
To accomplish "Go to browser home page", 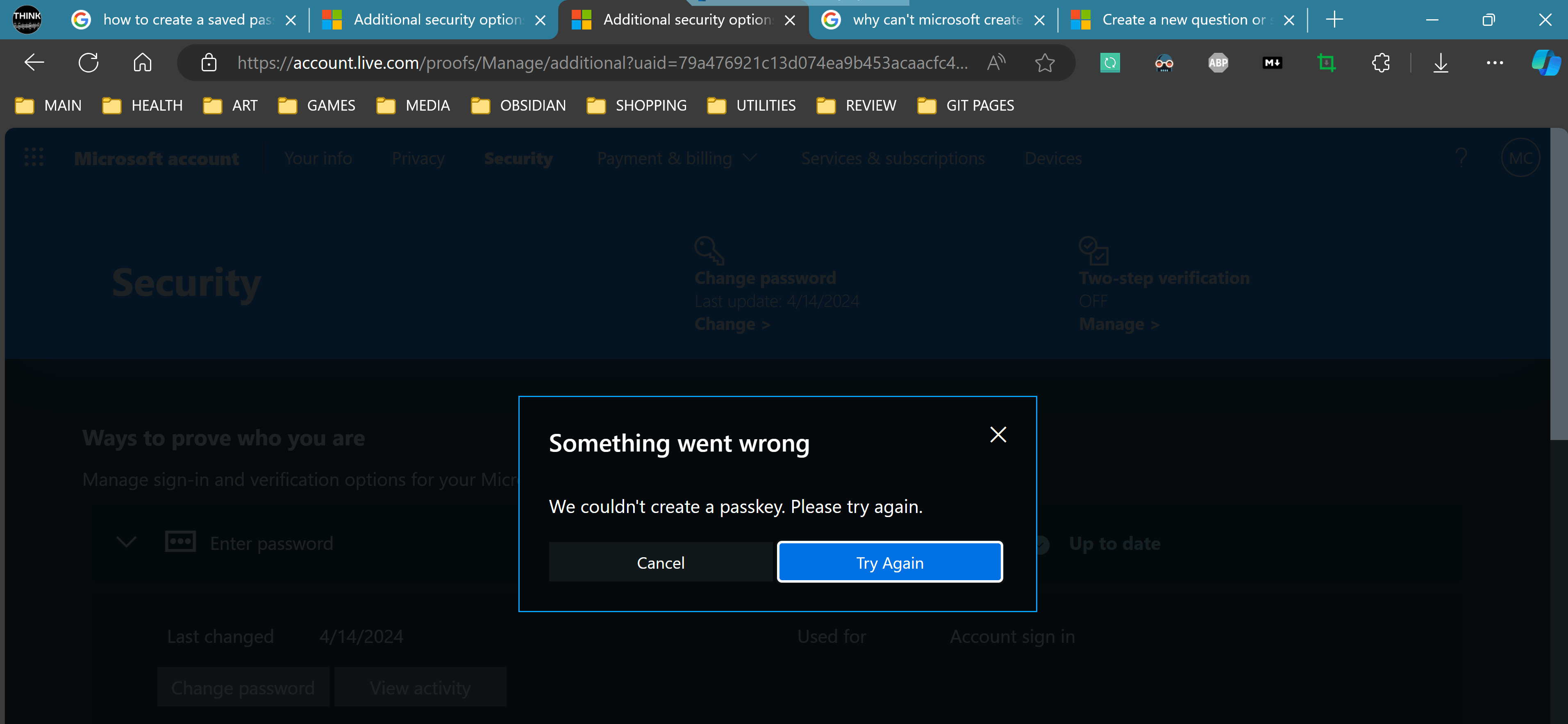I will pyautogui.click(x=143, y=63).
